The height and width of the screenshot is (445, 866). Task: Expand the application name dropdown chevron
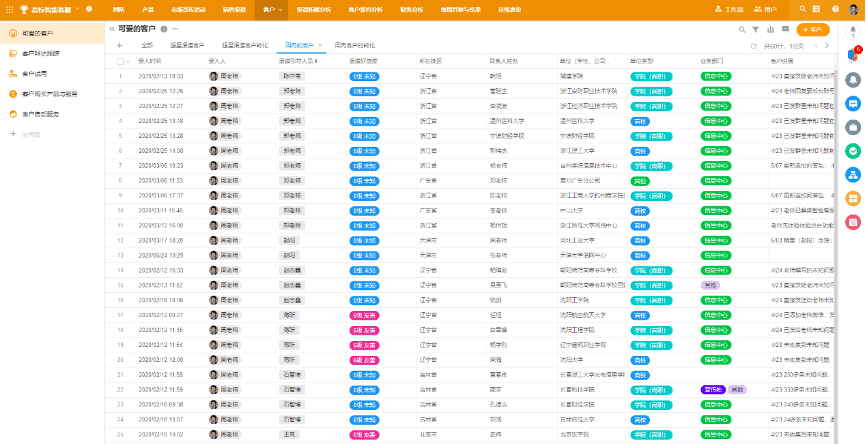coord(77,9)
